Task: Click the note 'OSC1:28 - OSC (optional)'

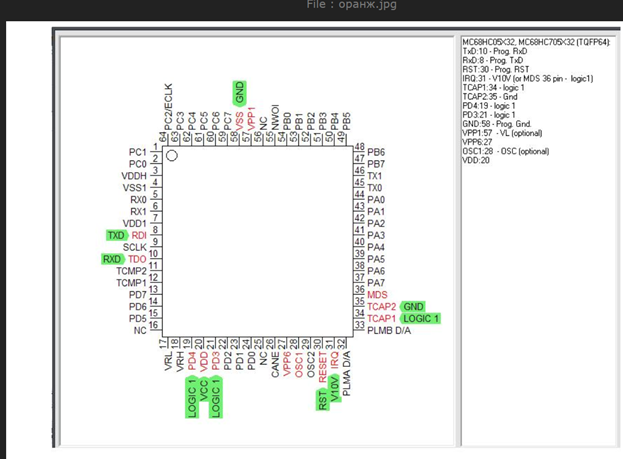Action: 506,151
